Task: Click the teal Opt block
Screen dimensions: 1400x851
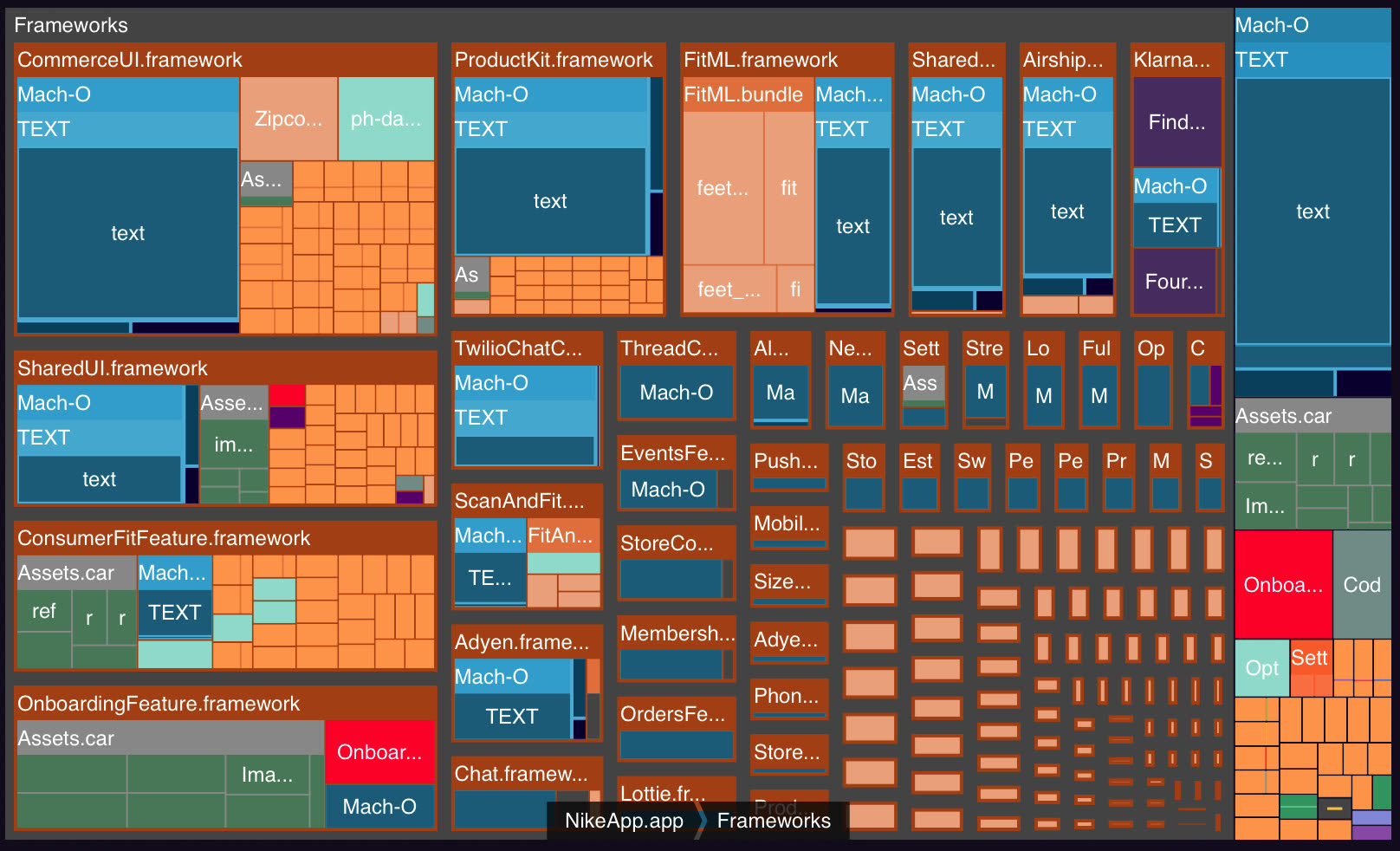Action: 1261,668
